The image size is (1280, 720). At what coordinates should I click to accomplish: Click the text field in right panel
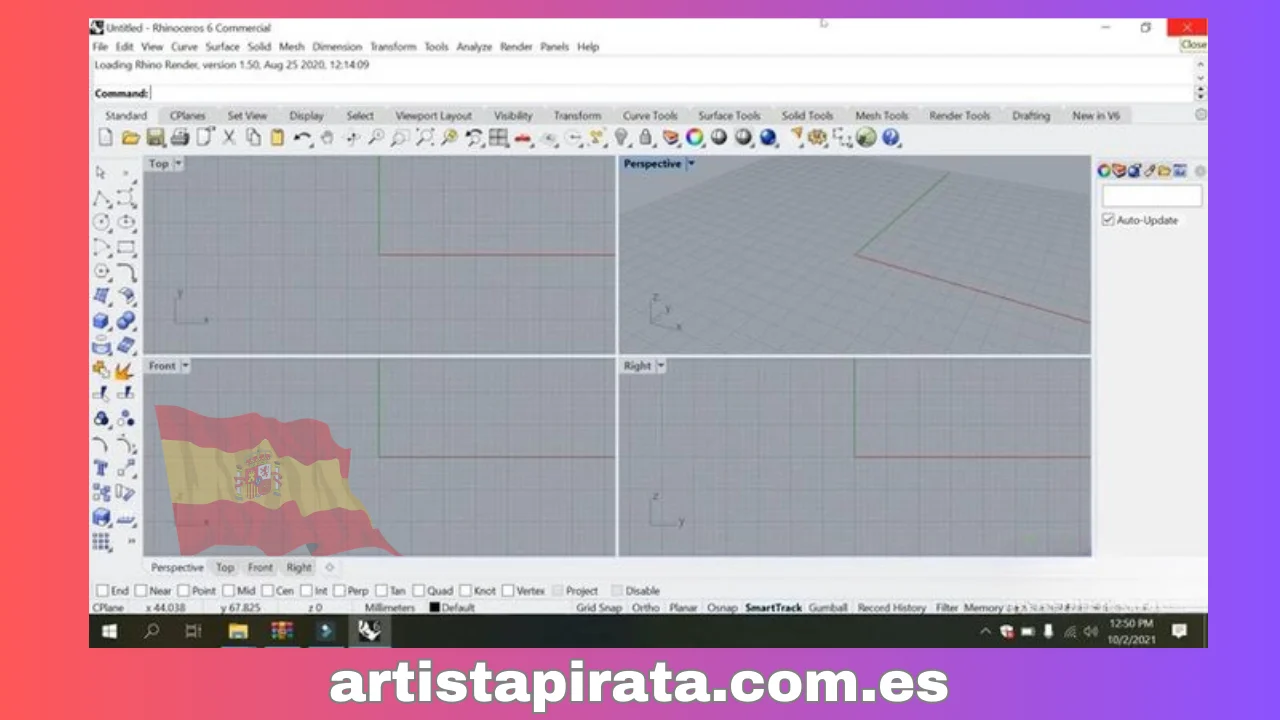[x=1152, y=196]
